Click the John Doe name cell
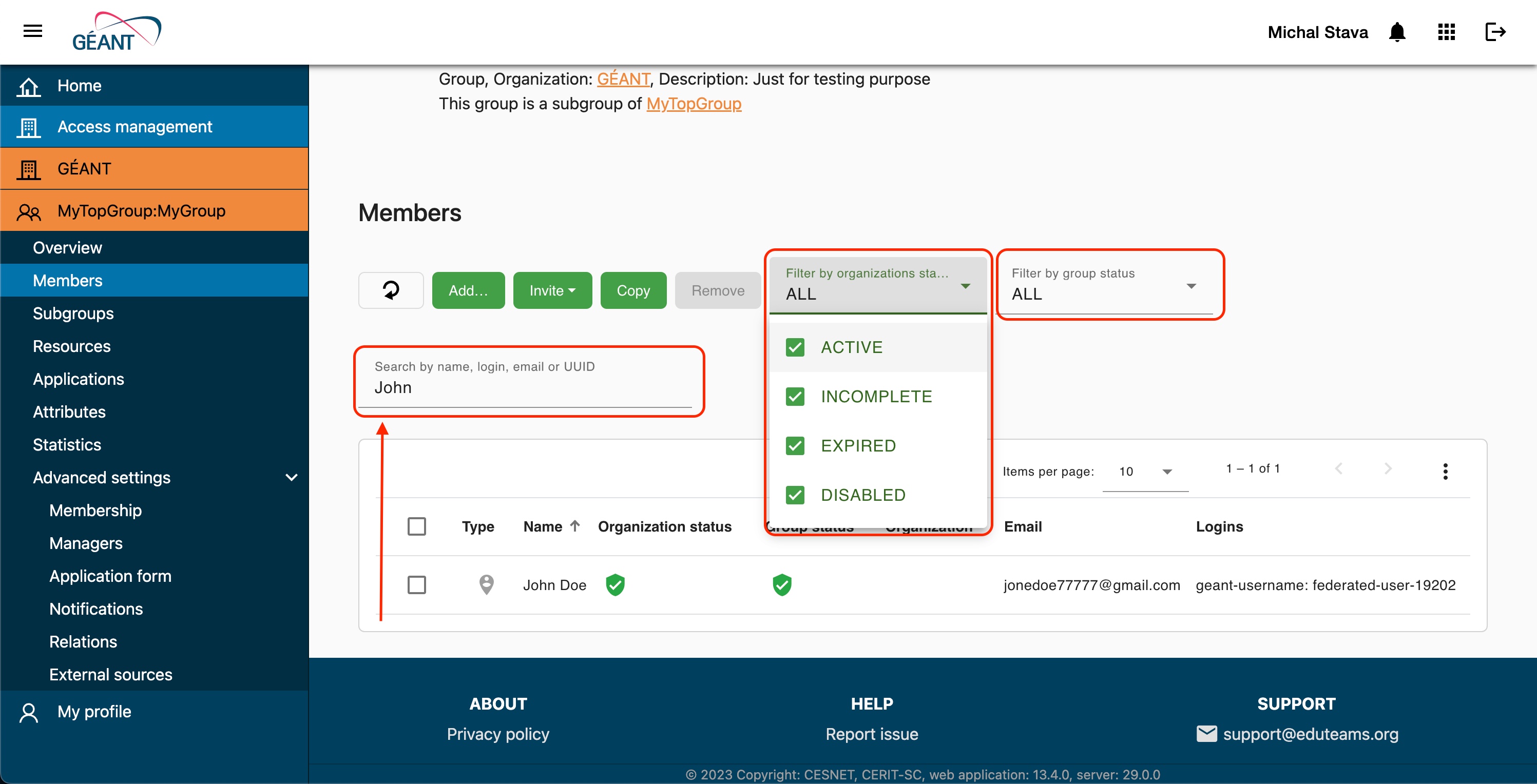 coord(554,585)
